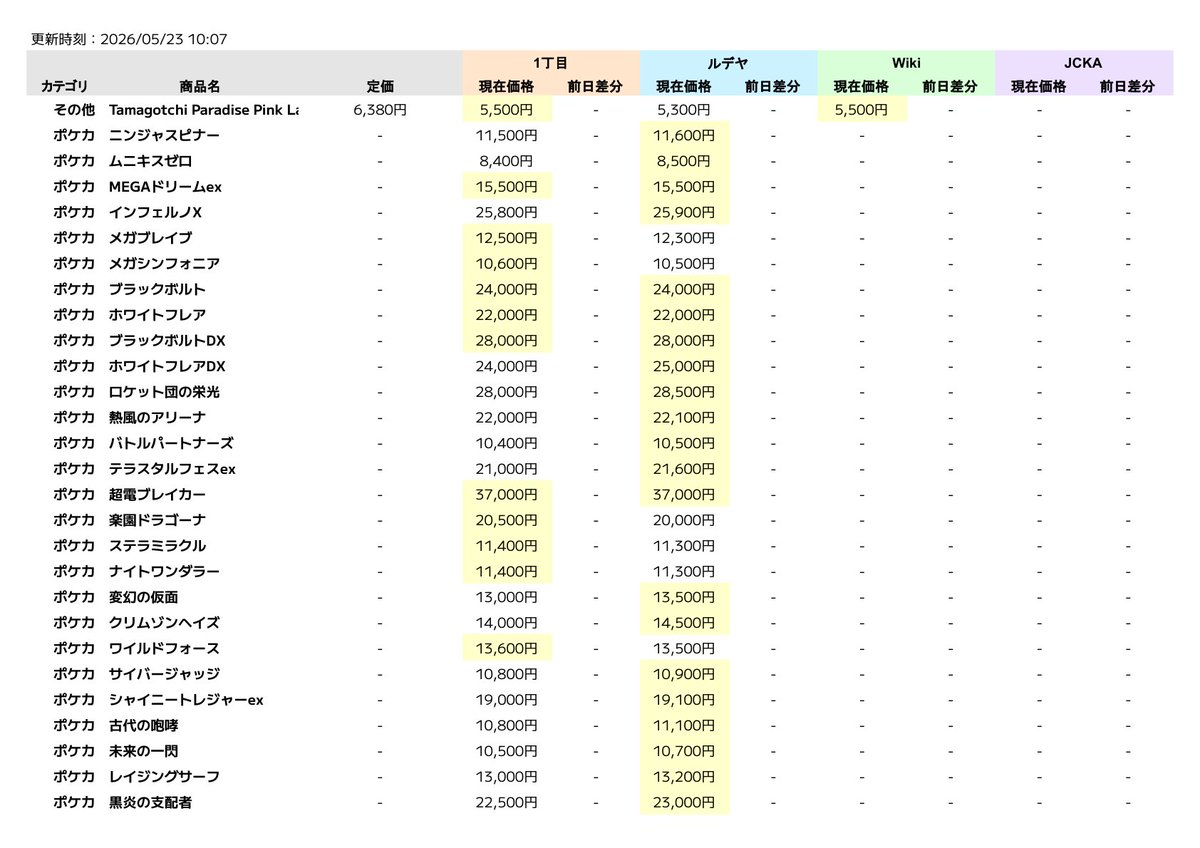Select the ホワイトフレアDX product name
This screenshot has height=848, width=1200.
pos(167,366)
